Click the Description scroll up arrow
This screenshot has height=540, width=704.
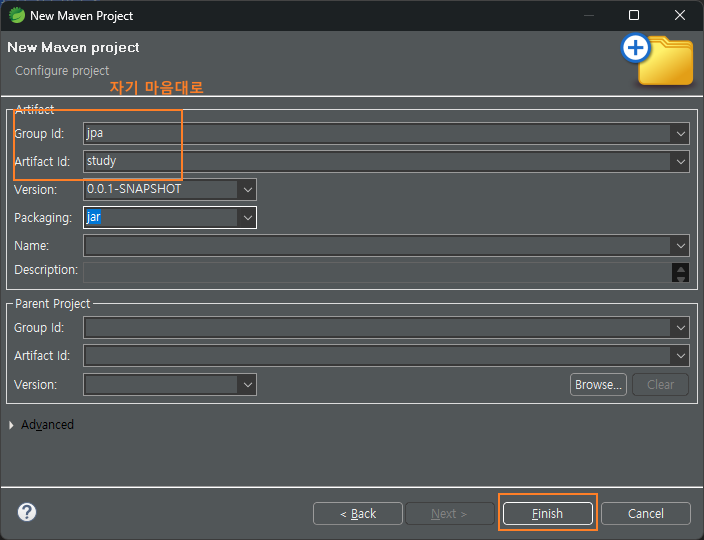[680, 269]
